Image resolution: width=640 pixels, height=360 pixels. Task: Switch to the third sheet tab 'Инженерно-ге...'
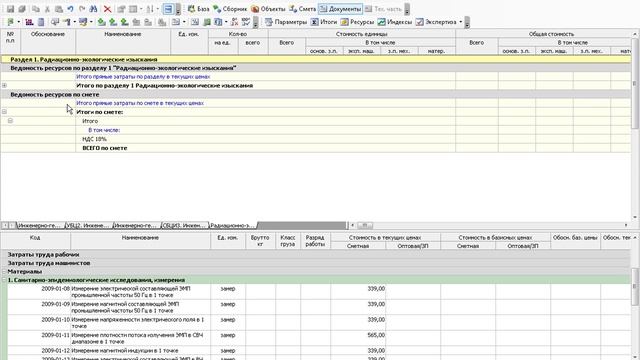coord(136,225)
